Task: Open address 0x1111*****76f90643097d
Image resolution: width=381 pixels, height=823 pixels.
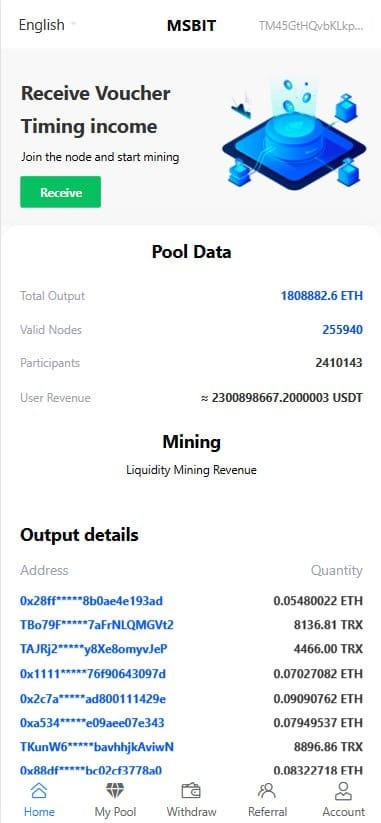Action: coord(93,674)
